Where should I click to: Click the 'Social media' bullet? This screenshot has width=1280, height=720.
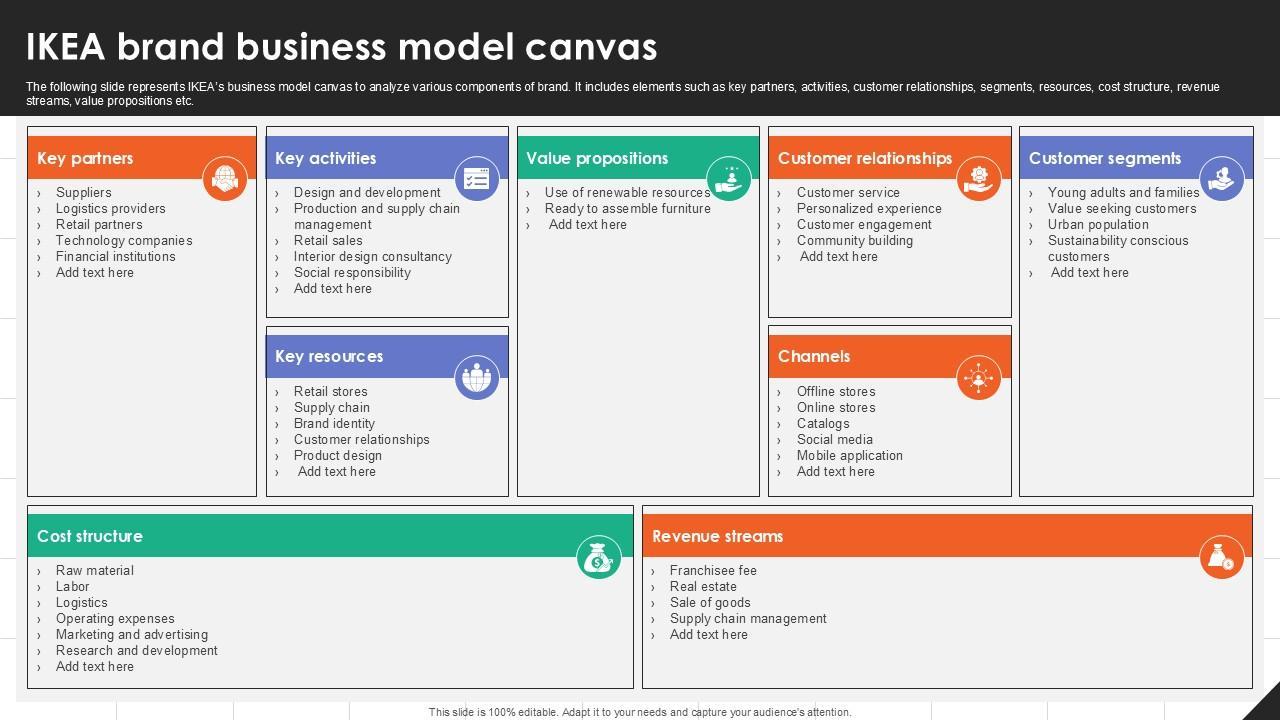(x=835, y=439)
